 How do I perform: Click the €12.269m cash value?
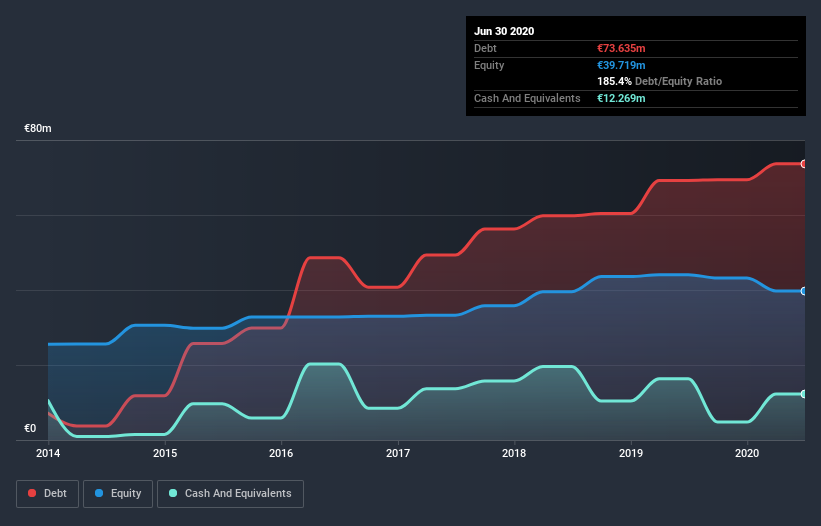click(622, 98)
